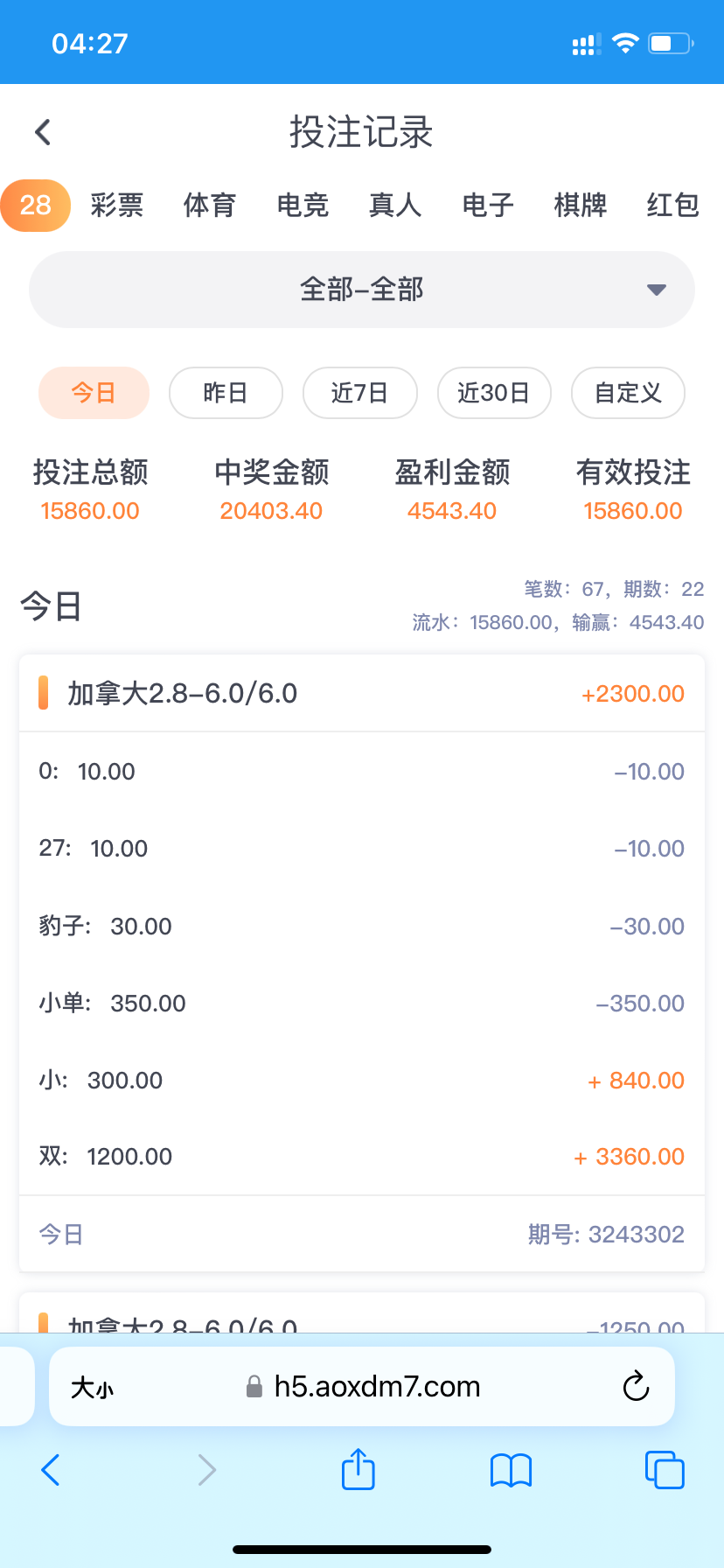Tap the 期号: 3243302 issue link
Viewport: 724px width, 1568px height.
(605, 1235)
